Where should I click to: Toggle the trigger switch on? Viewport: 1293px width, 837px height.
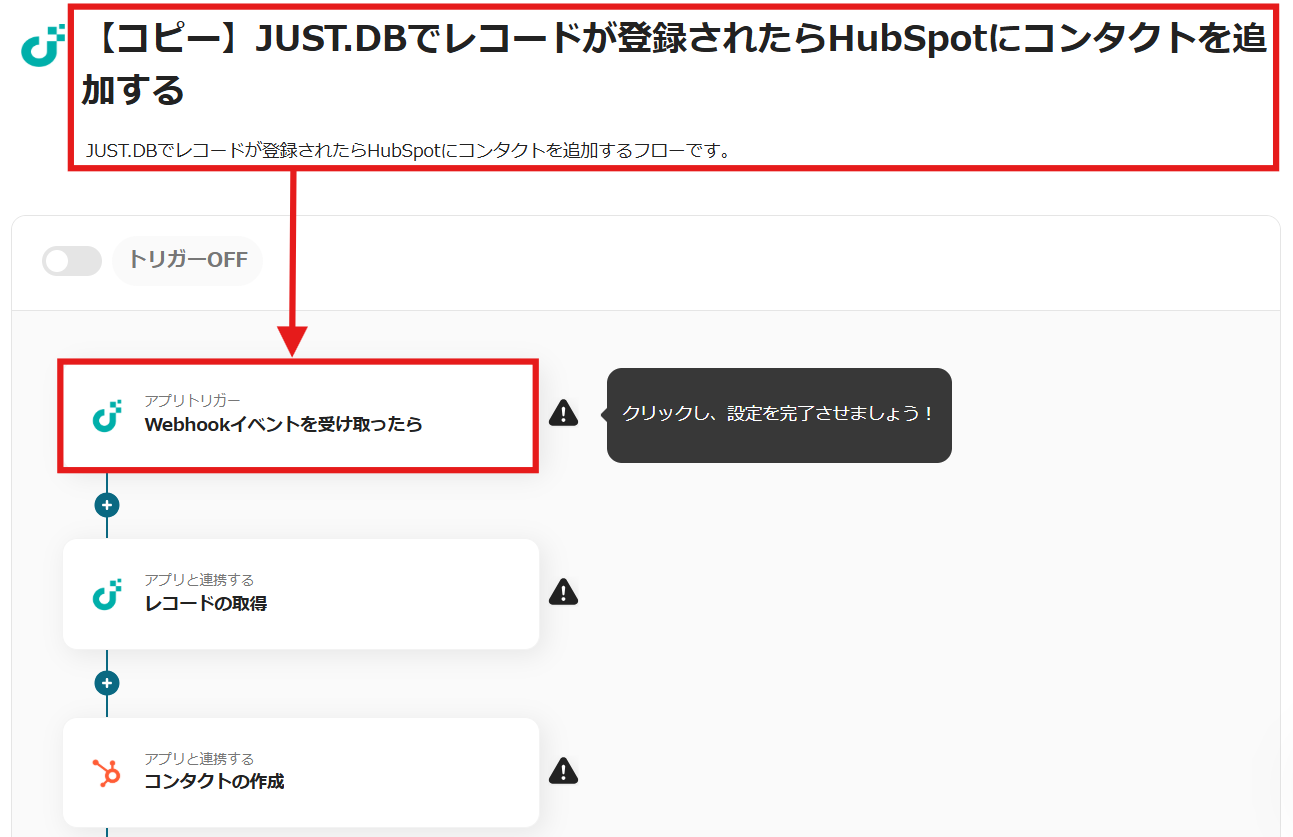tap(72, 261)
